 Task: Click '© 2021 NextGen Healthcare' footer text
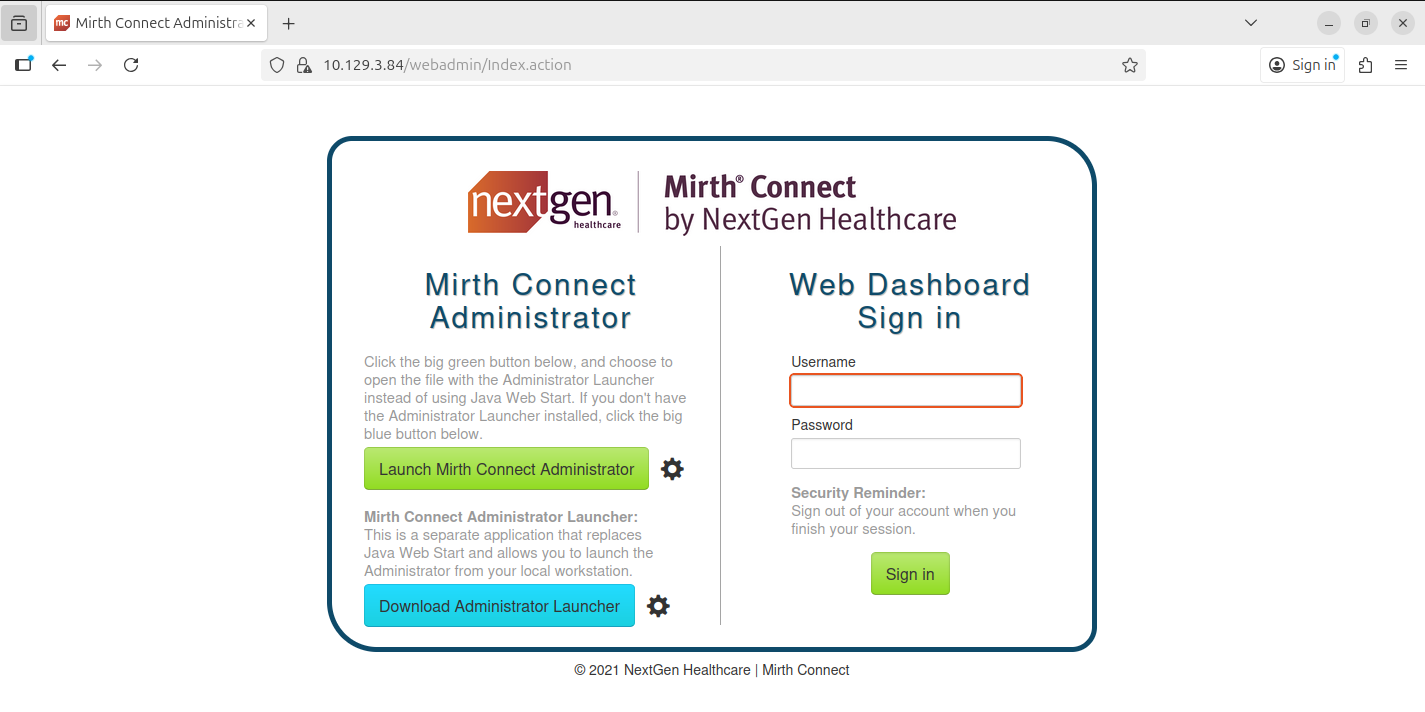click(662, 670)
